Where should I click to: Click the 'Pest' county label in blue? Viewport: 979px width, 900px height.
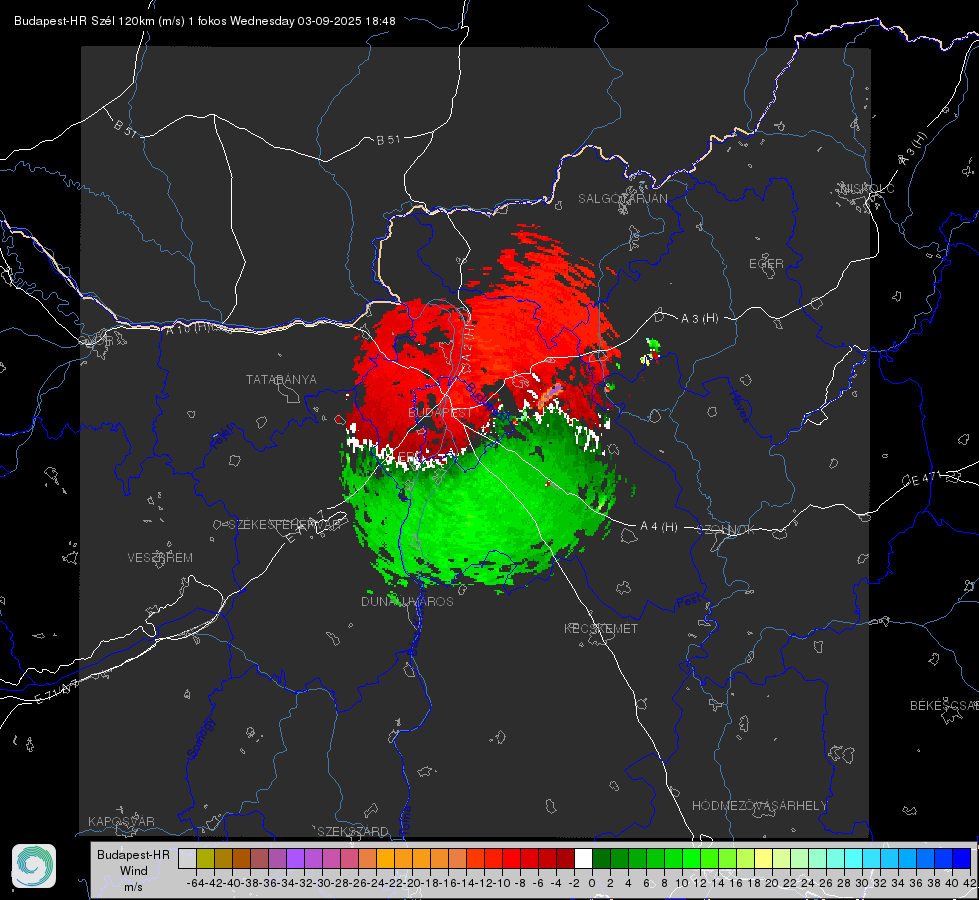[x=687, y=601]
